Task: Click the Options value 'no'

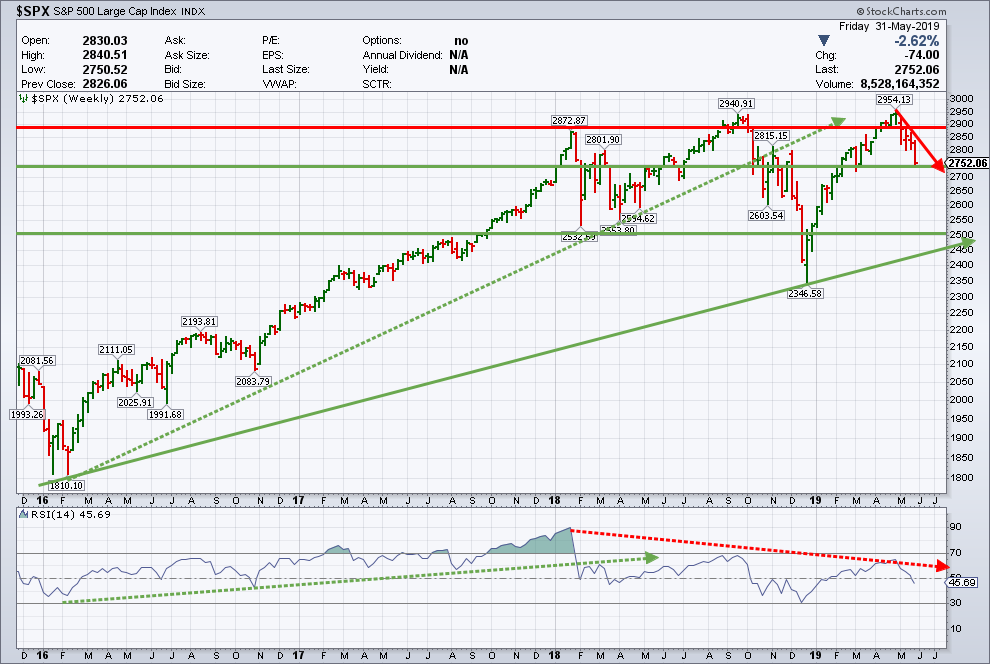Action: tap(461, 40)
